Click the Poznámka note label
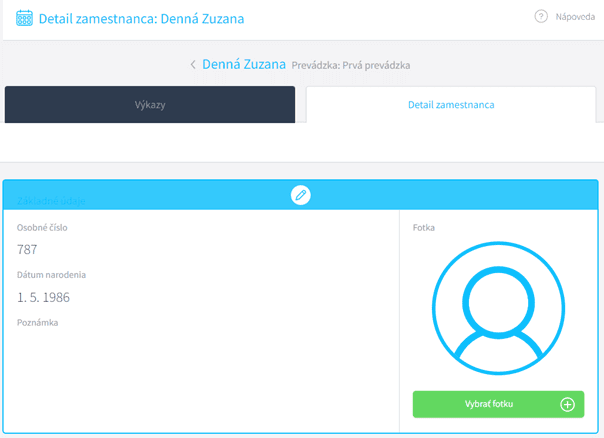This screenshot has height=438, width=604. pos(38,323)
